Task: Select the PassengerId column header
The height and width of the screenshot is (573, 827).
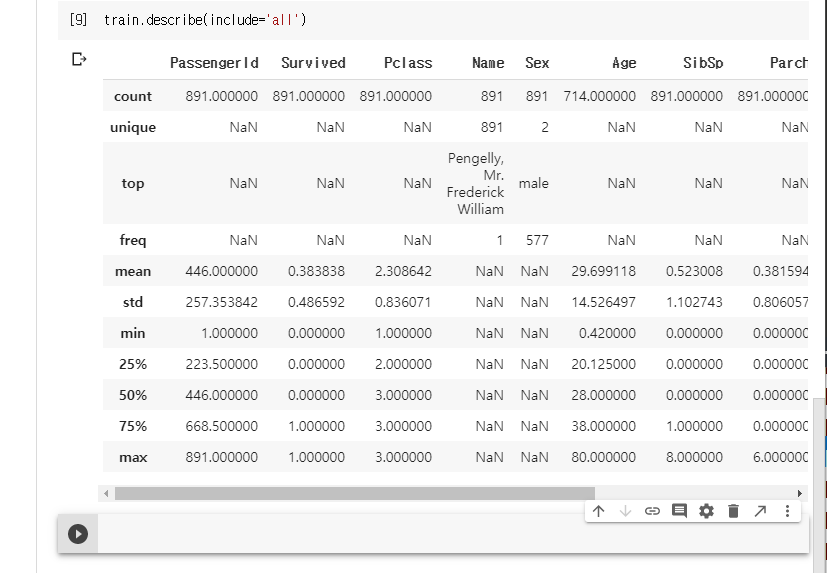Action: click(x=214, y=62)
